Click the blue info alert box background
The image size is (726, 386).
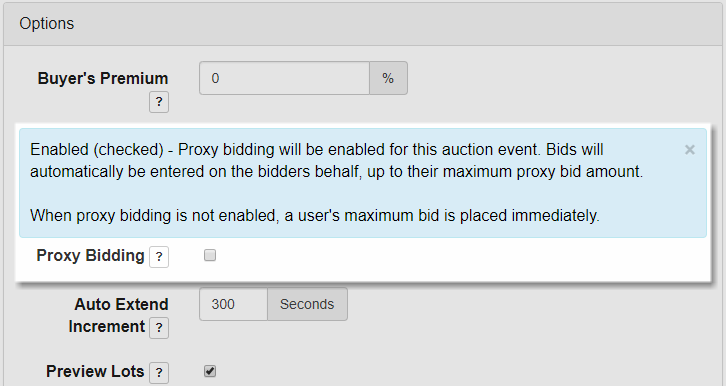(x=363, y=183)
